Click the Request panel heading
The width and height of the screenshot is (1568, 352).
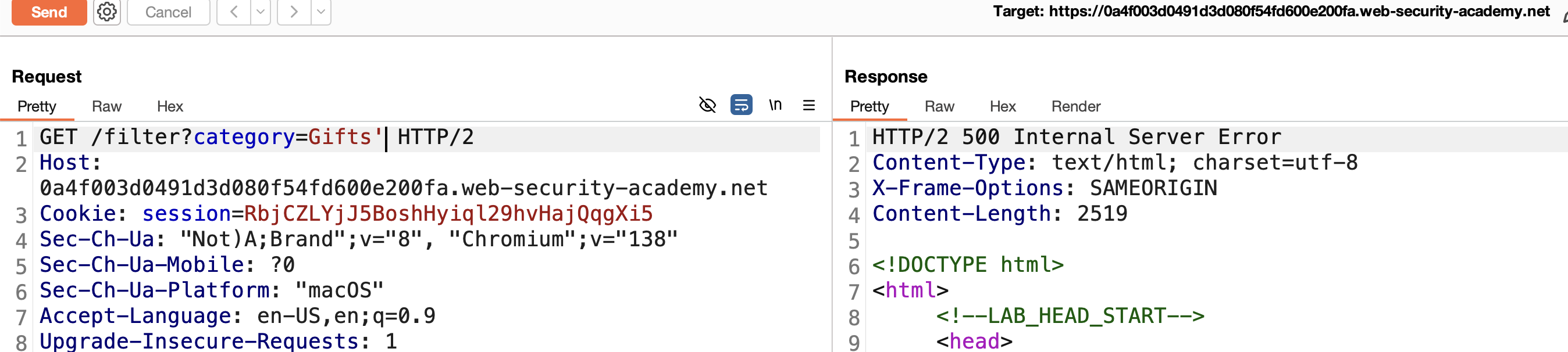pos(47,77)
